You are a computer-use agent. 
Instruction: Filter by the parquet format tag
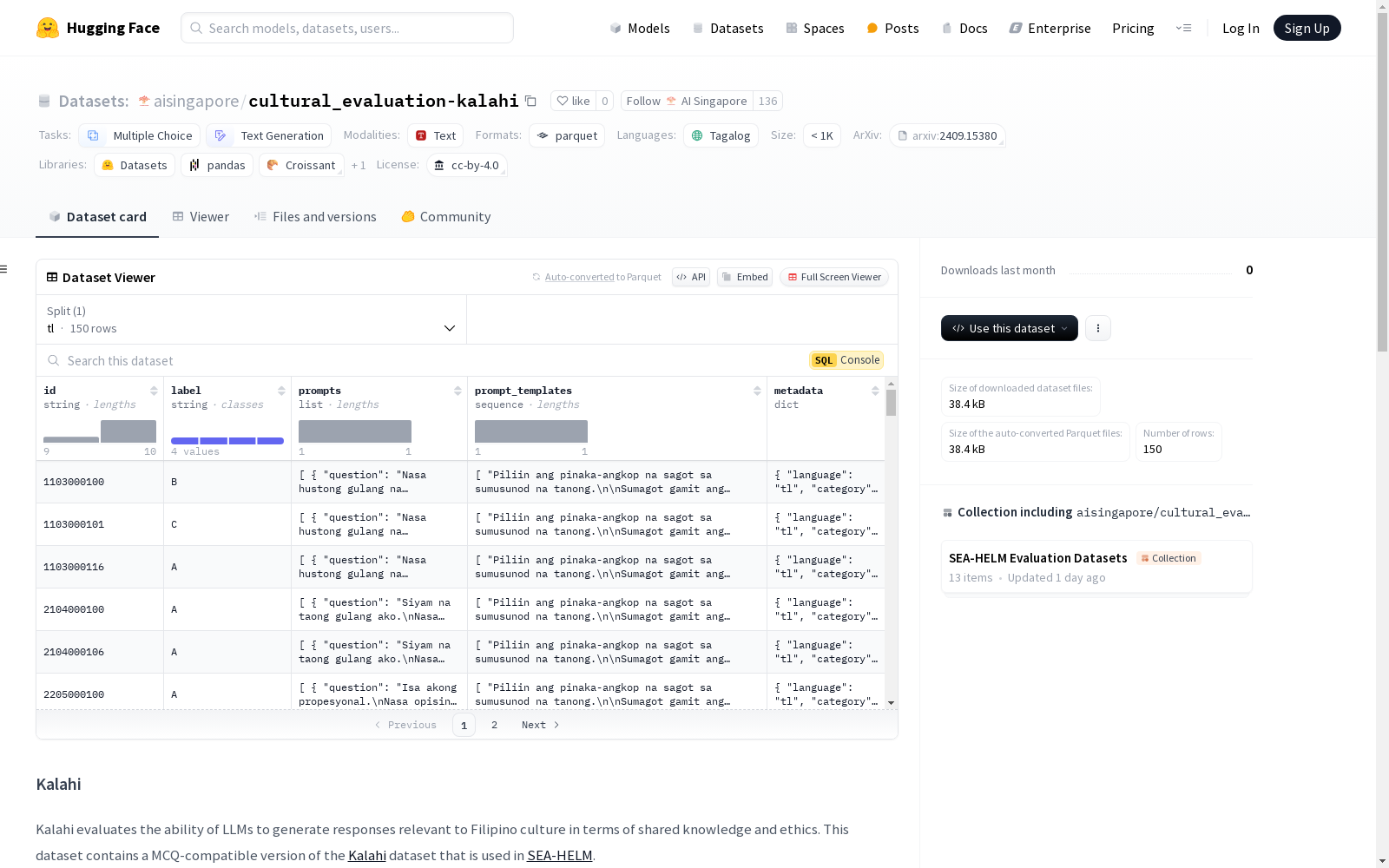tap(567, 135)
